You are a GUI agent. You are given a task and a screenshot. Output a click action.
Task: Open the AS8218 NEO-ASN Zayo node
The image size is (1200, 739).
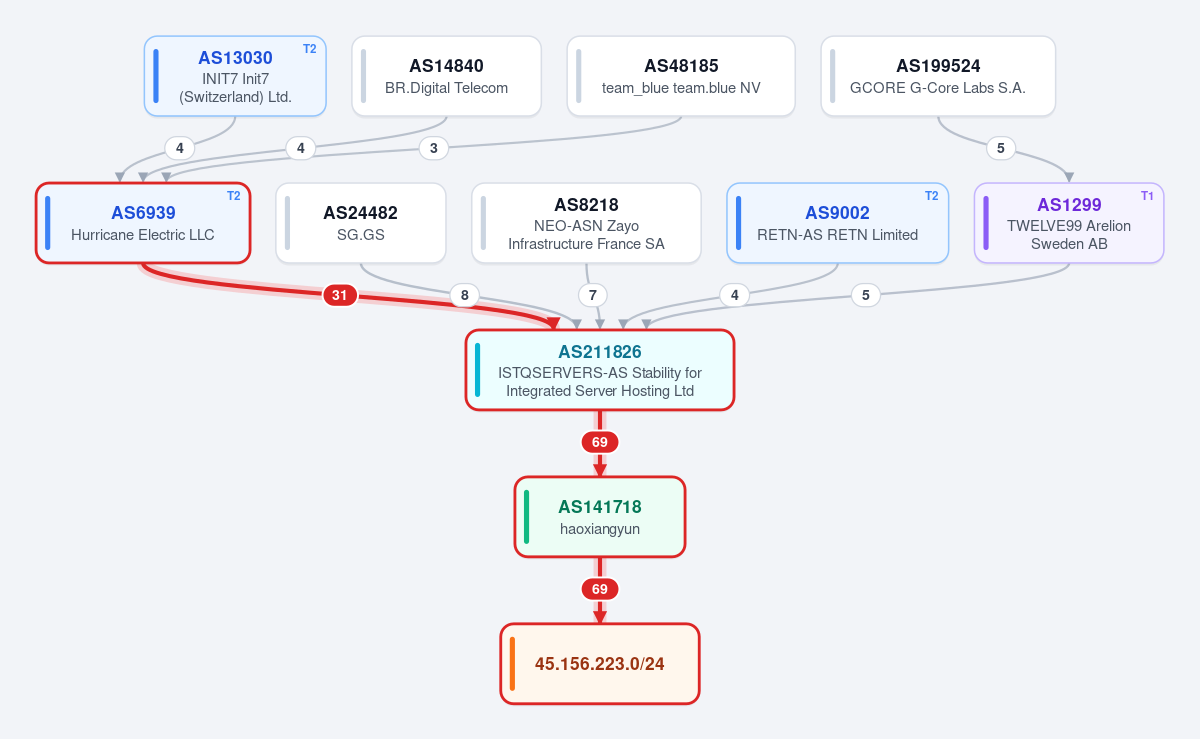click(586, 223)
